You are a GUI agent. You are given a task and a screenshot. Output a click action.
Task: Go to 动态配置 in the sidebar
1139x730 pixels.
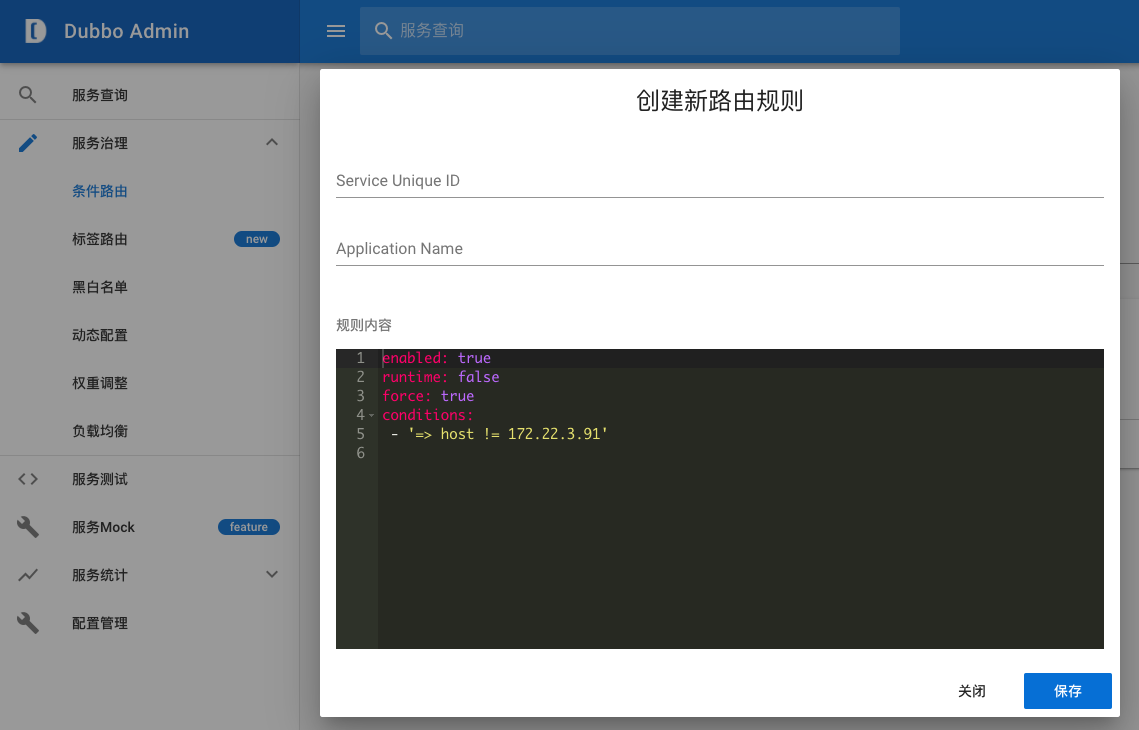click(100, 335)
